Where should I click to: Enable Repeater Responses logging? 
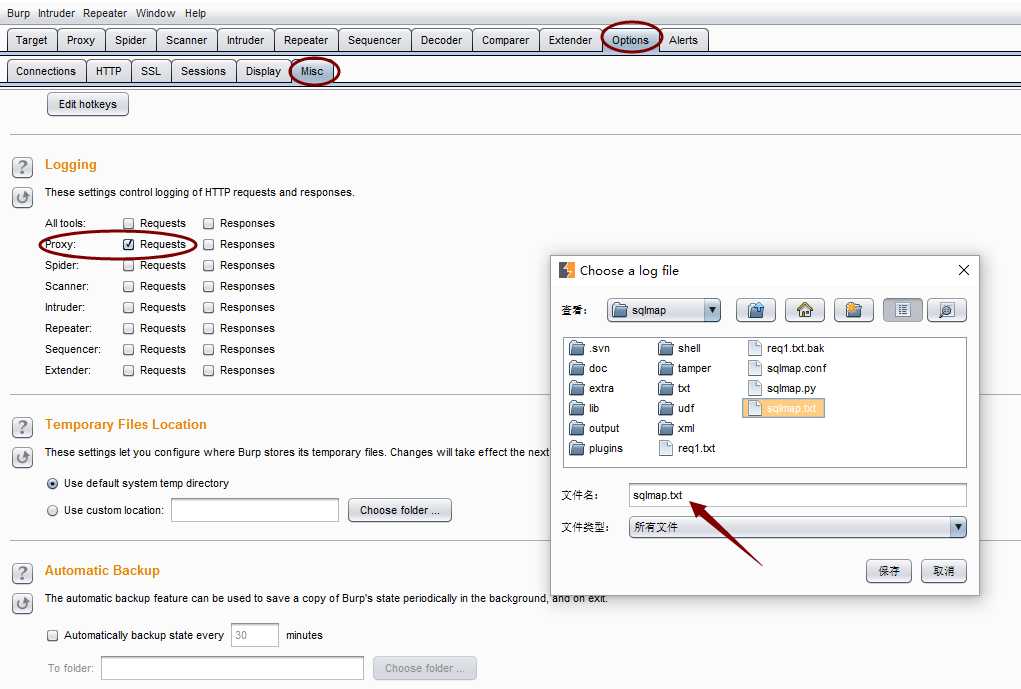[x=208, y=328]
